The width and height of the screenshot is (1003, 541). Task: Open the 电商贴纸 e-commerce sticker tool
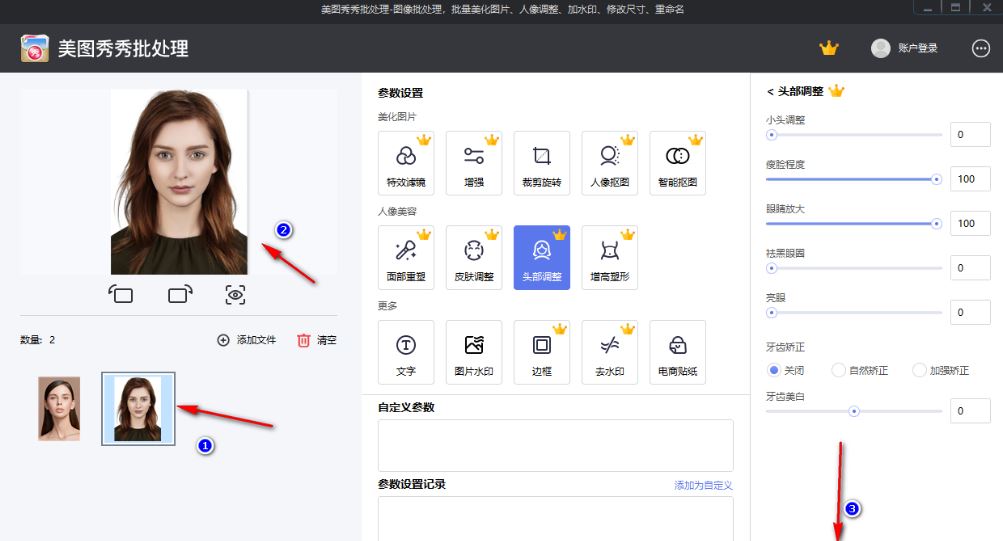677,352
